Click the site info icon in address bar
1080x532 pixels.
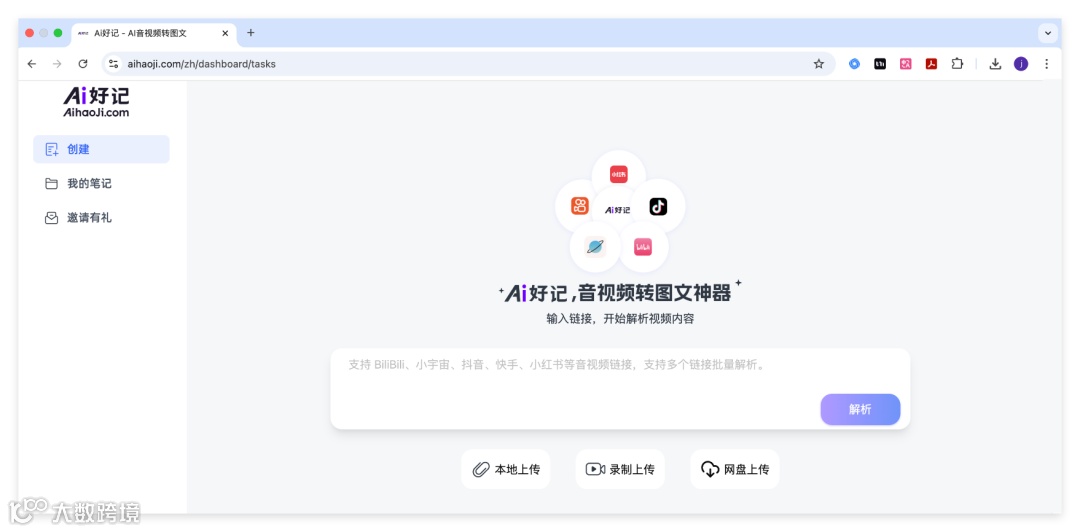coord(114,64)
